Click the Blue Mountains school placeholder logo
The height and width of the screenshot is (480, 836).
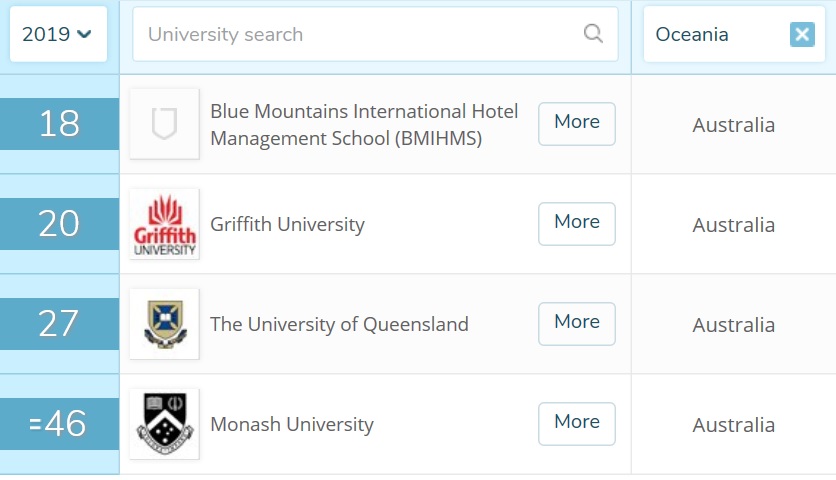(164, 124)
